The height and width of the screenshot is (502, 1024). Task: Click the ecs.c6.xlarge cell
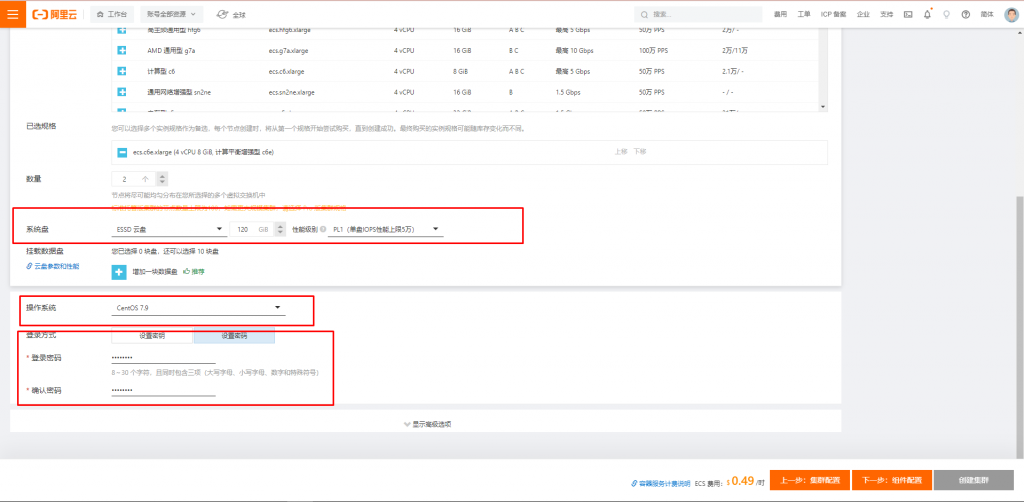click(x=286, y=71)
